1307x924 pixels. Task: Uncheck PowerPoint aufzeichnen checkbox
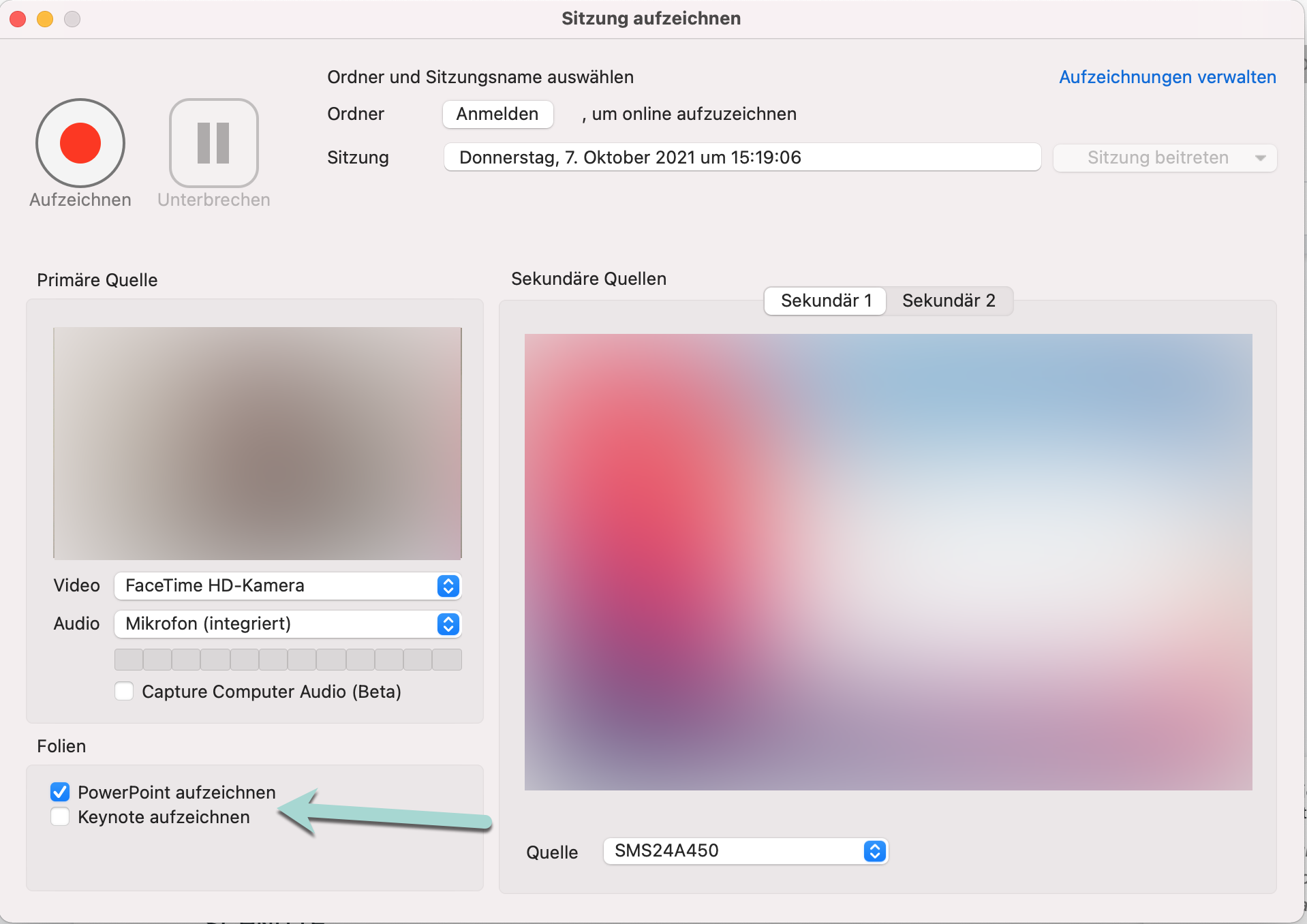(60, 792)
